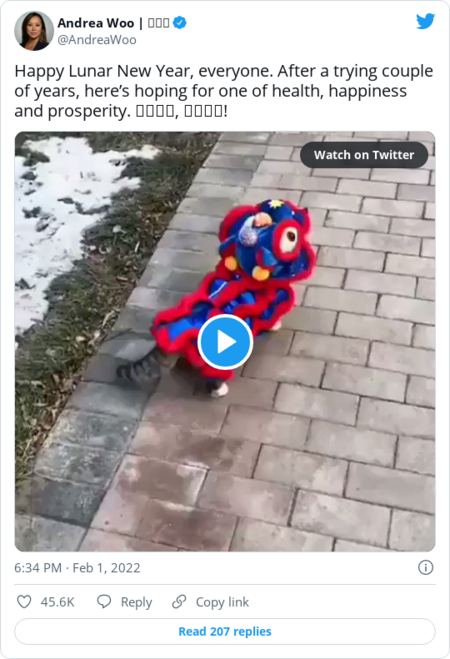This screenshot has width=450, height=659.
Task: Open the 6:34 PM tweet time link
Action: click(38, 568)
